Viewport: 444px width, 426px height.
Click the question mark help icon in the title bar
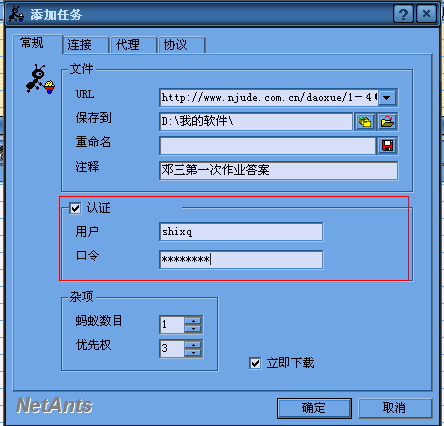click(403, 14)
